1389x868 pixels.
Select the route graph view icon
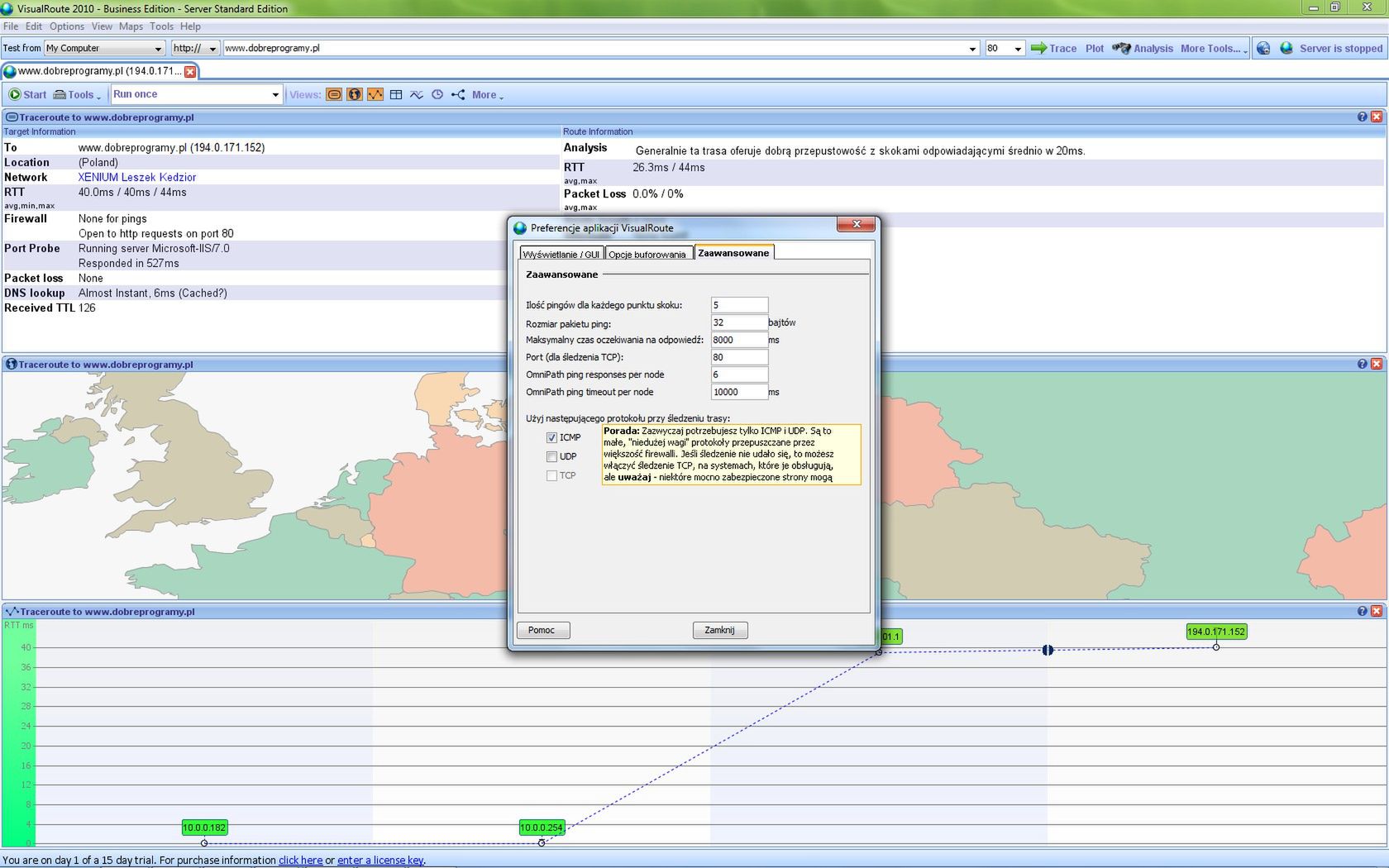(x=375, y=95)
